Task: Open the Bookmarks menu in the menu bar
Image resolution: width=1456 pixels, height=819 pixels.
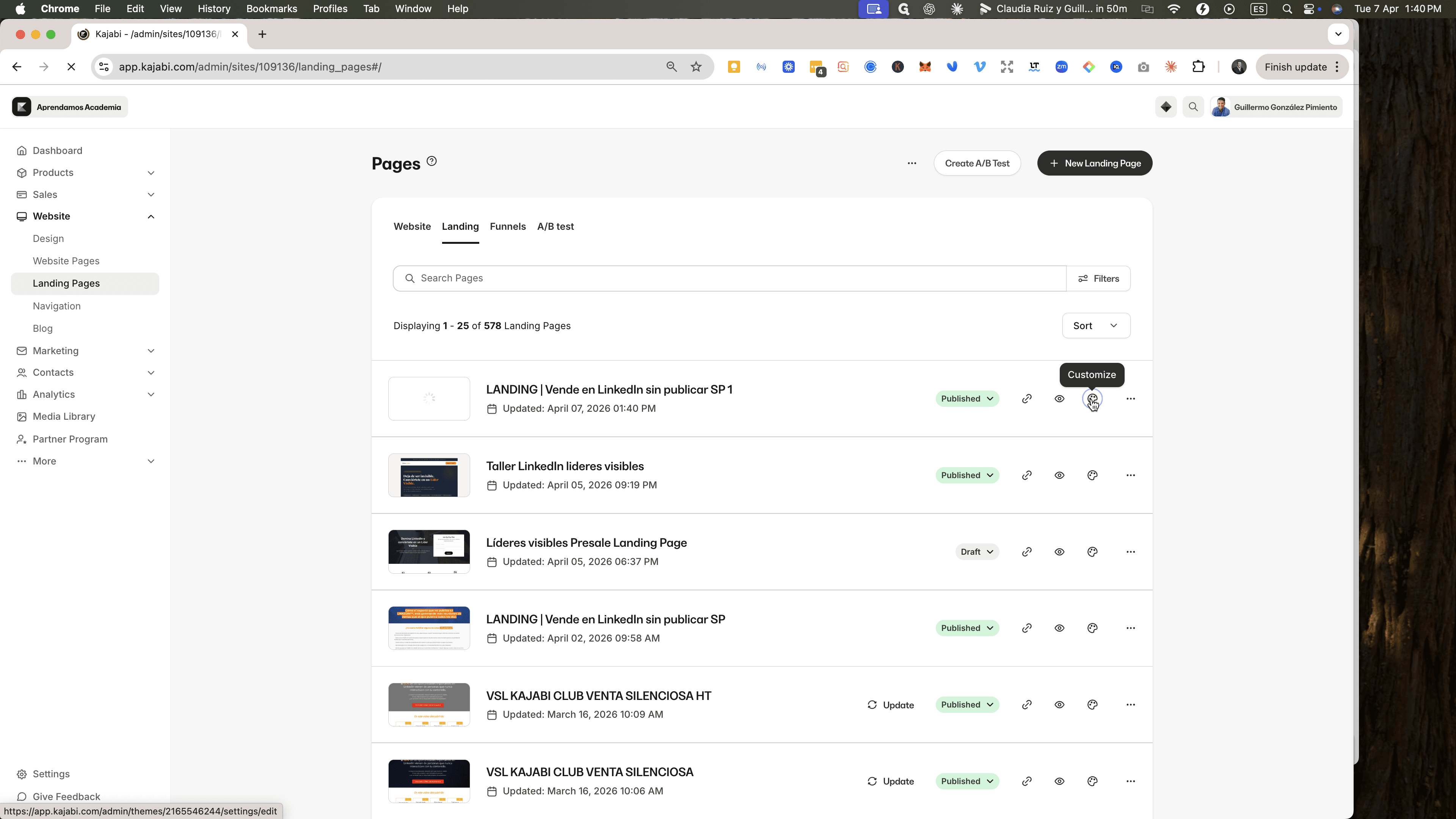Action: tap(271, 9)
